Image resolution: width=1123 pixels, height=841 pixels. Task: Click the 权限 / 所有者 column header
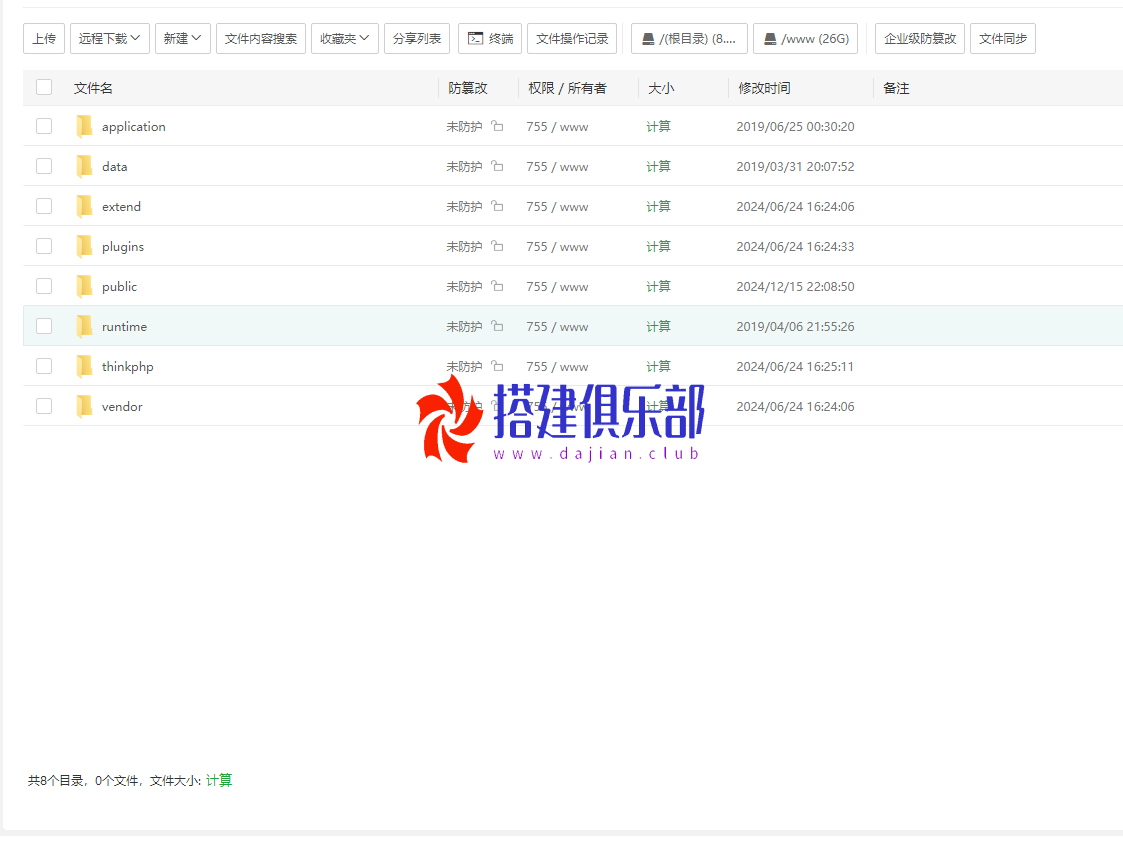point(567,88)
